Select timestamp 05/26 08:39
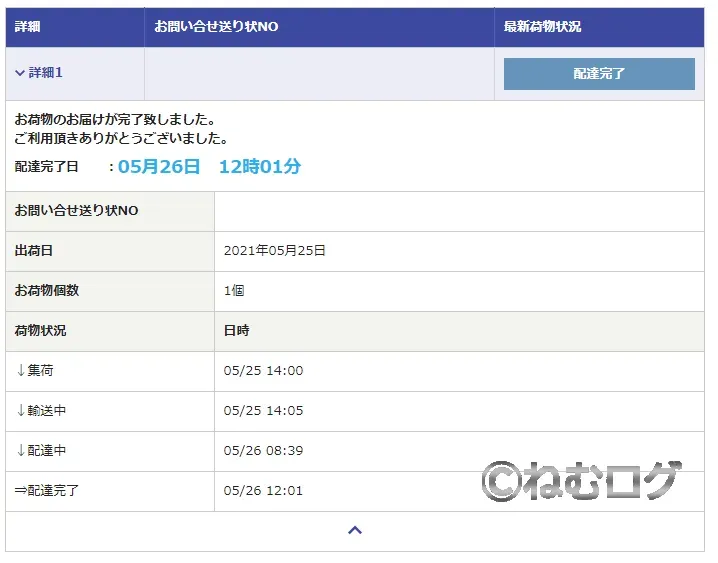 pos(263,451)
